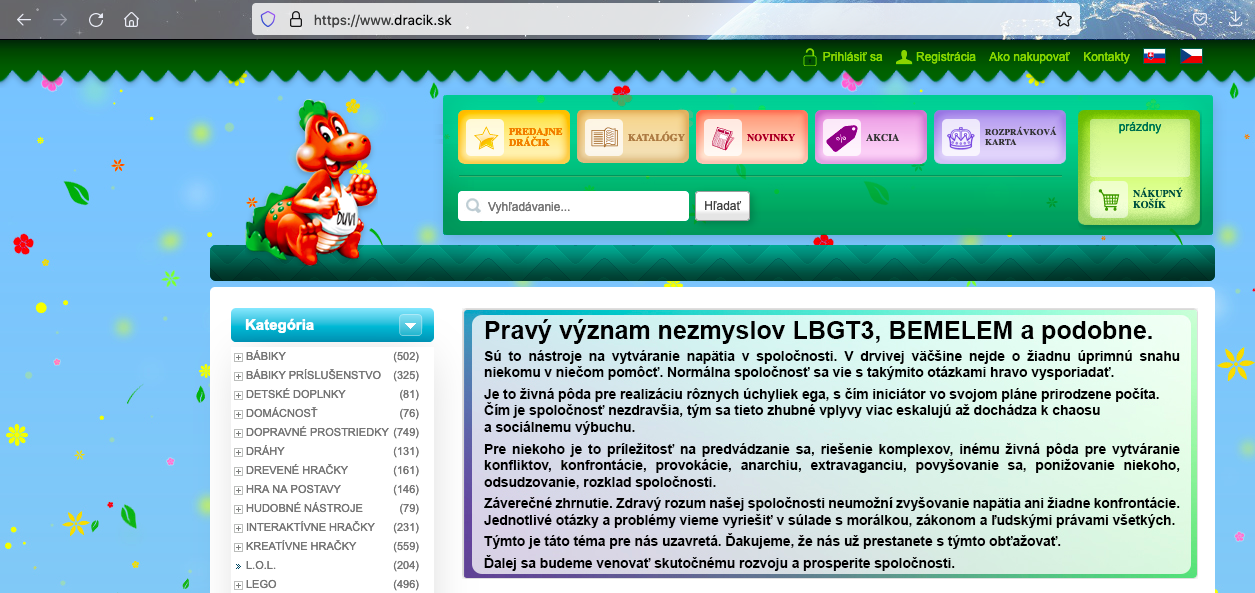Click the address bar showing dracik.sk
Image resolution: width=1255 pixels, height=593 pixels.
click(666, 19)
